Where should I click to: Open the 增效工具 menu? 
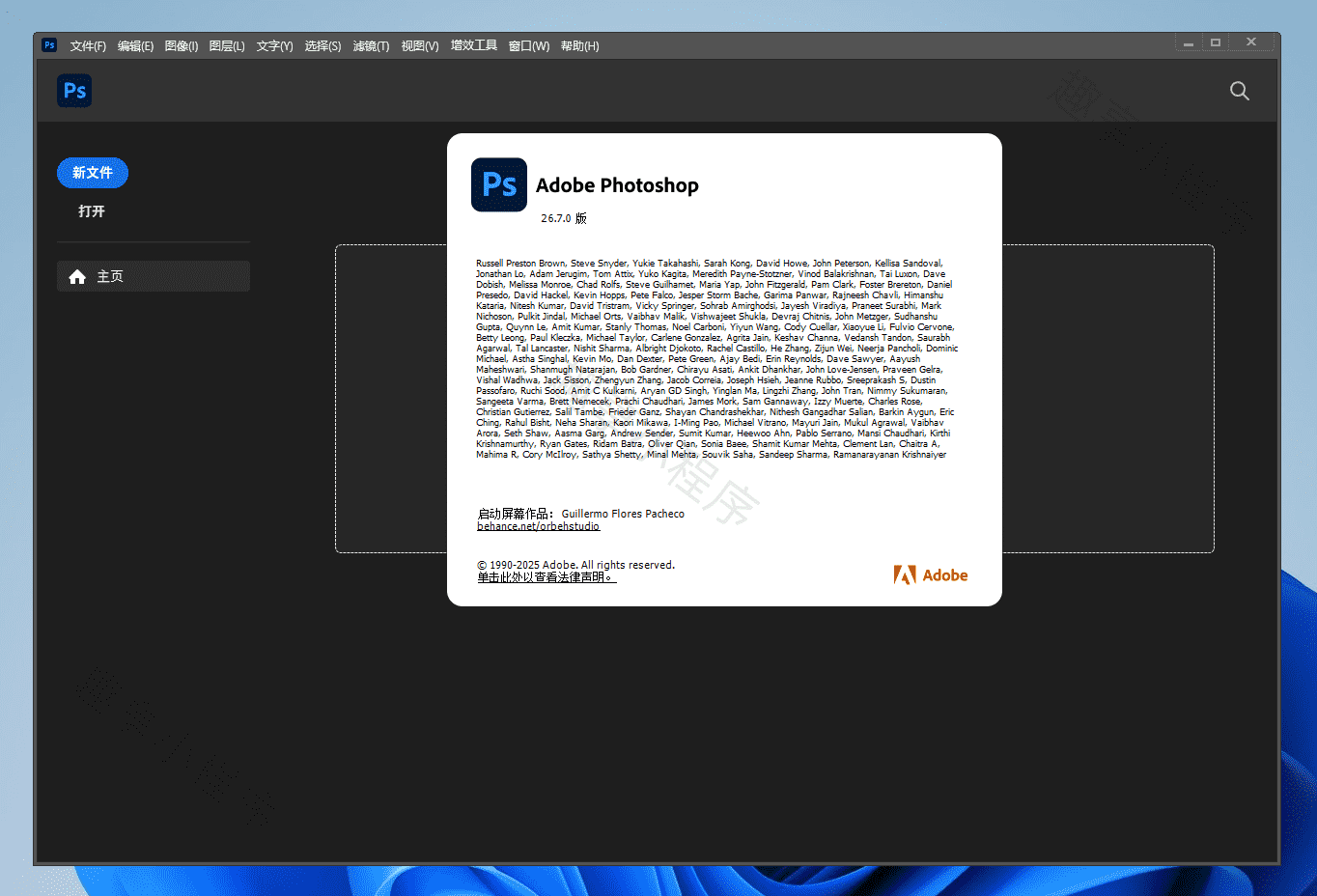point(474,45)
